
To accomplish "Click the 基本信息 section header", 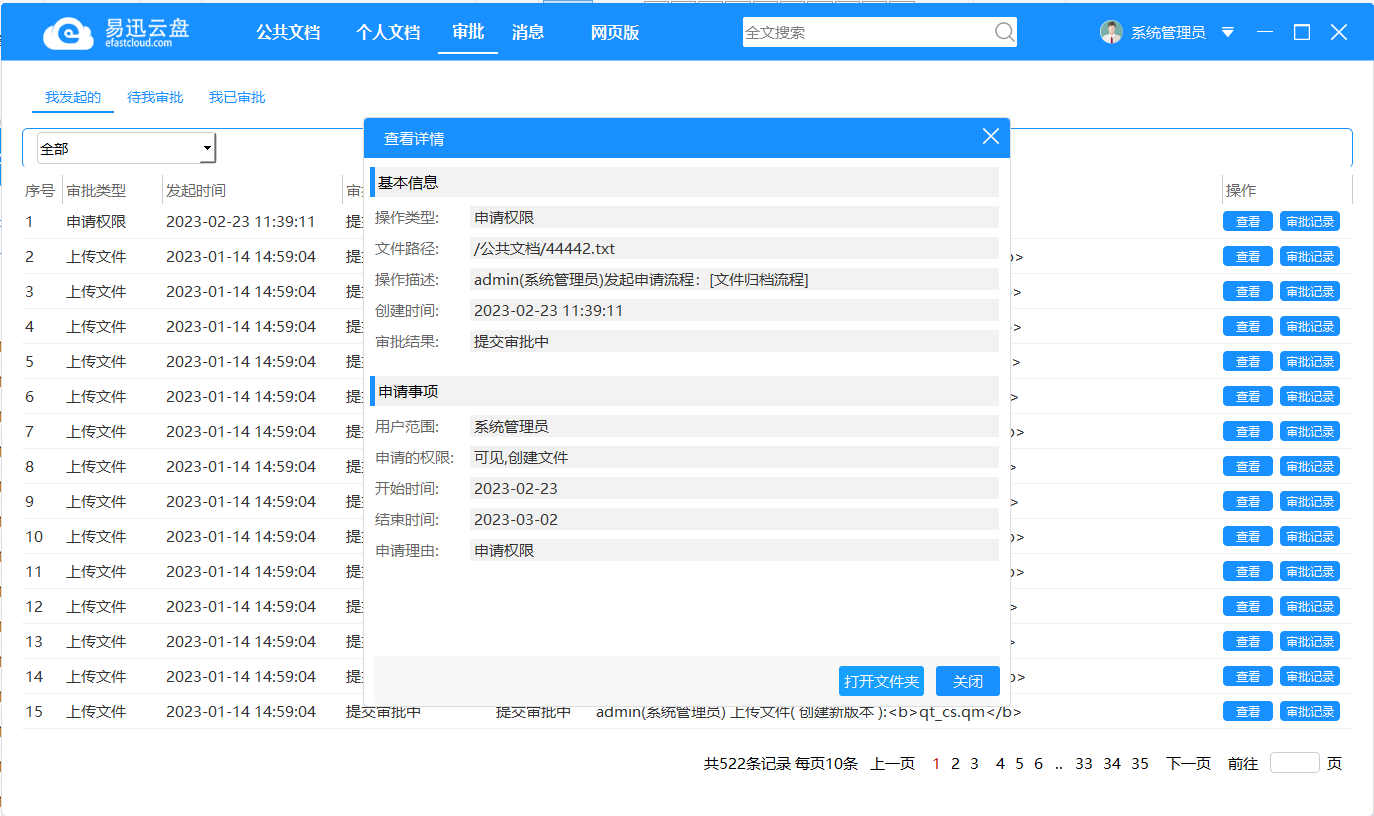I will [684, 182].
